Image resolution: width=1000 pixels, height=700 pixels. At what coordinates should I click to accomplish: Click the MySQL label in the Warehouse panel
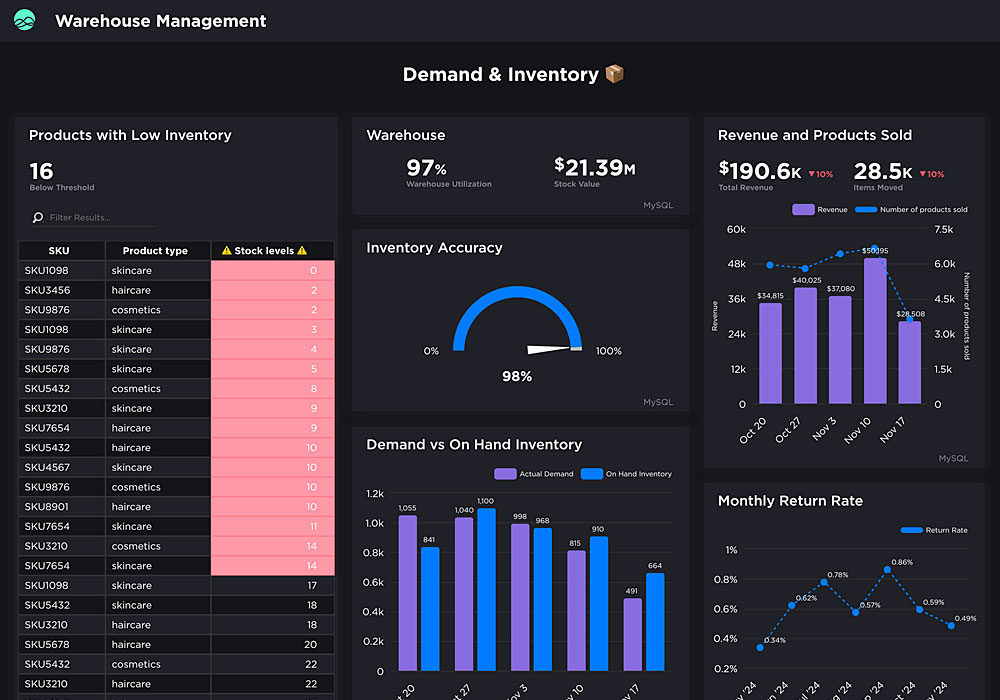(658, 205)
